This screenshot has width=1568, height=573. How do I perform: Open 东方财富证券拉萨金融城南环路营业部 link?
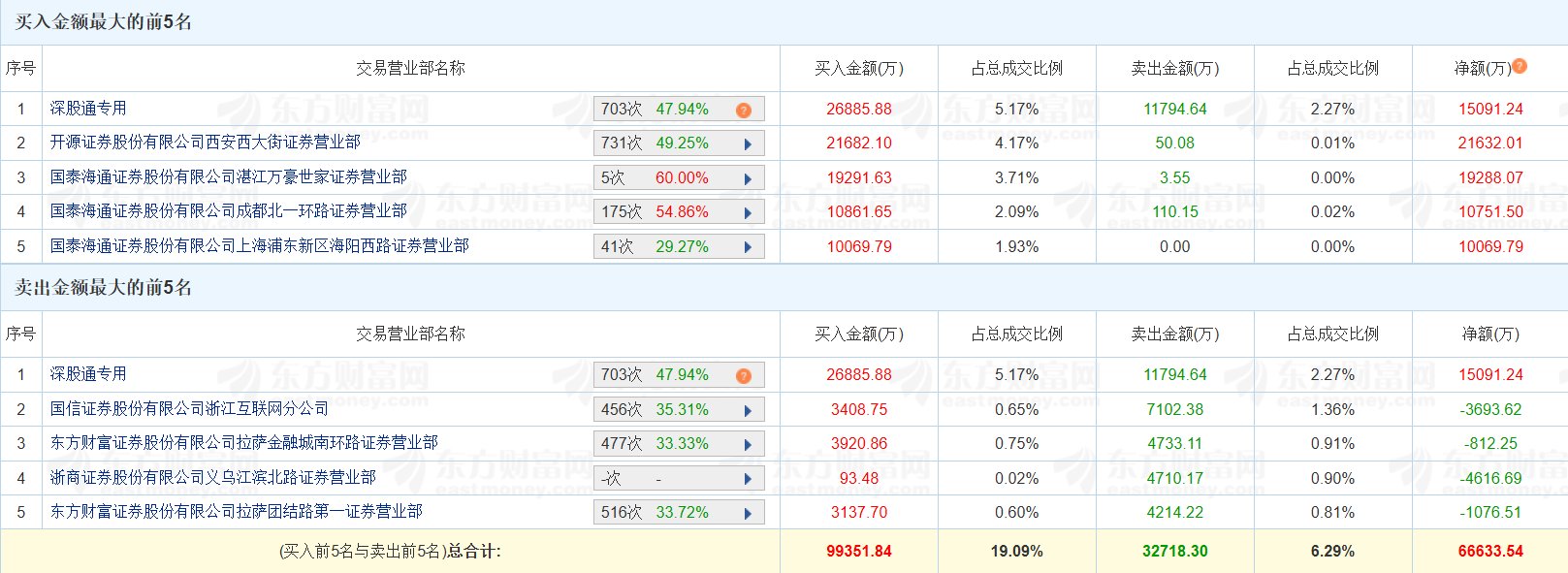244,443
